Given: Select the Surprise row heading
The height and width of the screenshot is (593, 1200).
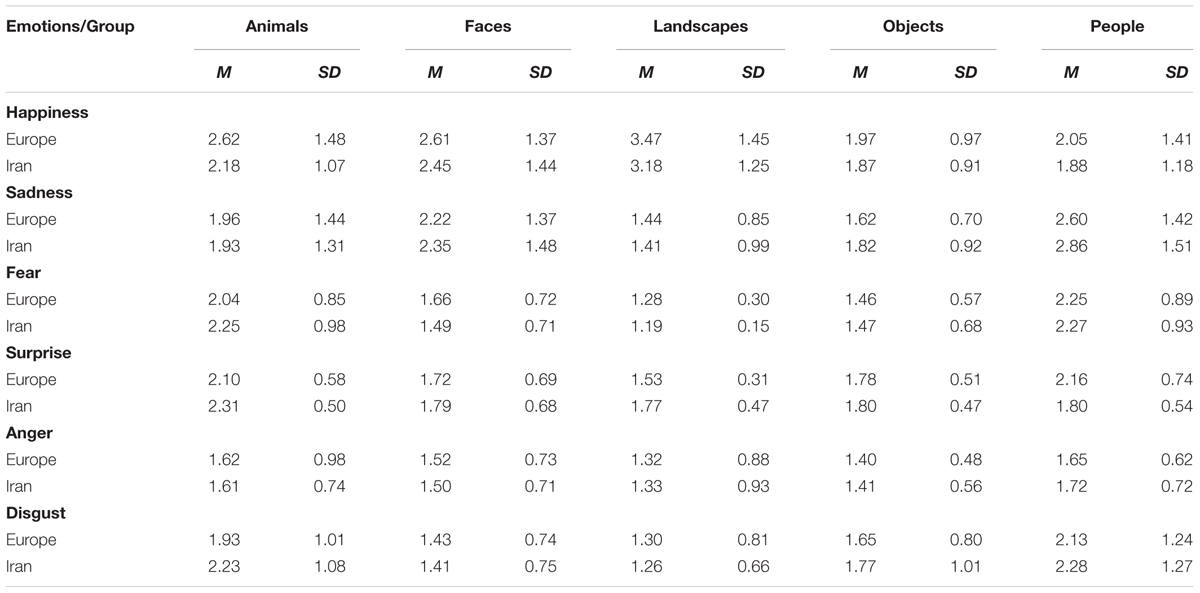Looking at the screenshot, I should tap(39, 353).
